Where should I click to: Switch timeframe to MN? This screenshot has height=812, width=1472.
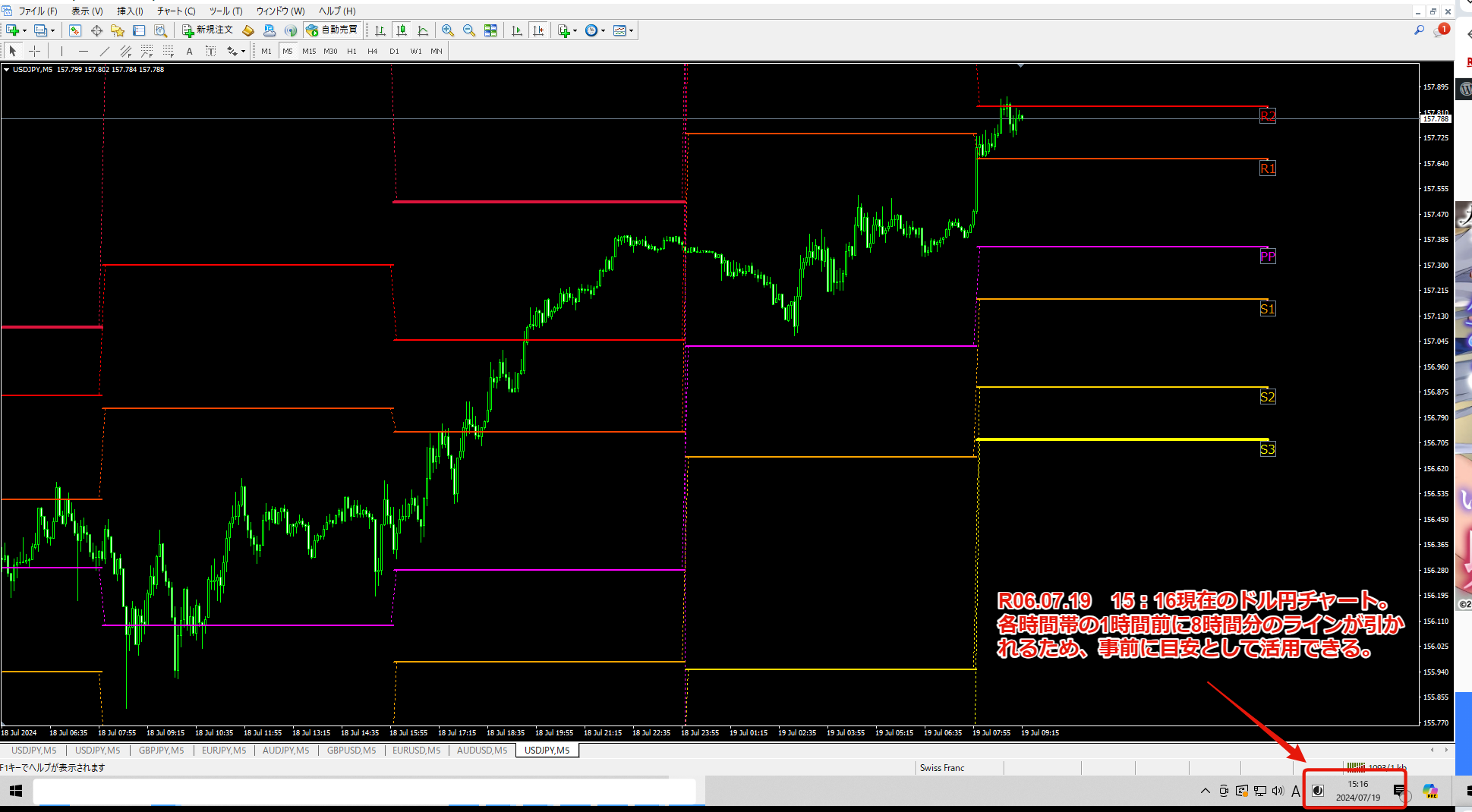(437, 51)
